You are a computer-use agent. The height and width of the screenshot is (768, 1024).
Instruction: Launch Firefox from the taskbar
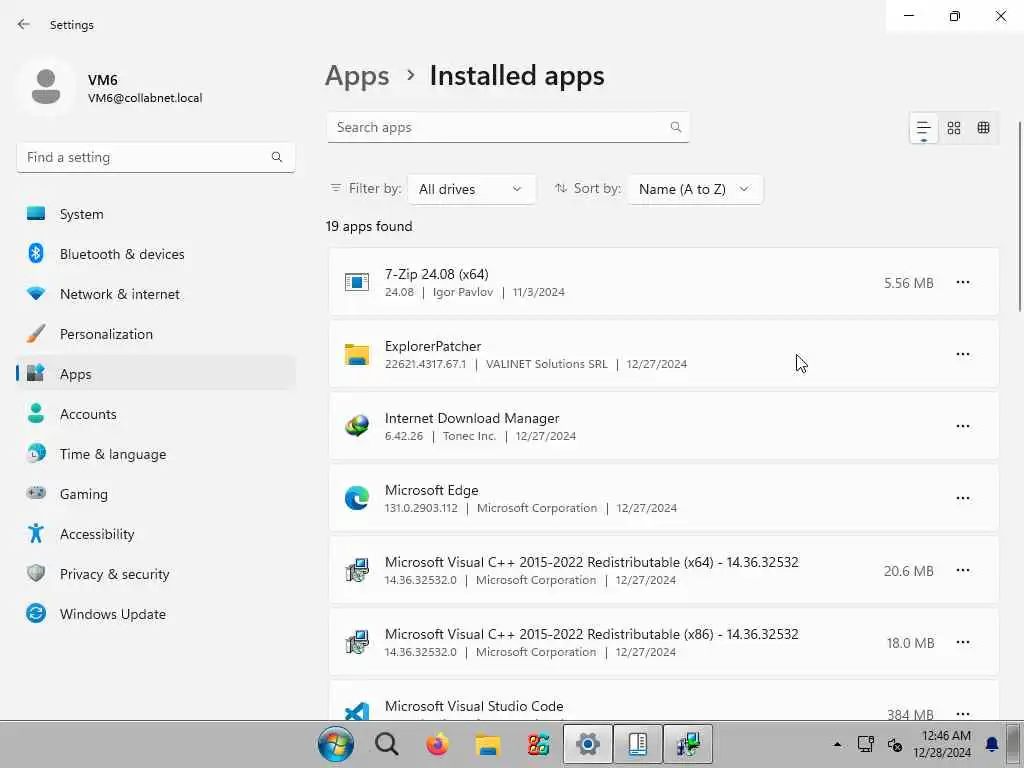[437, 744]
